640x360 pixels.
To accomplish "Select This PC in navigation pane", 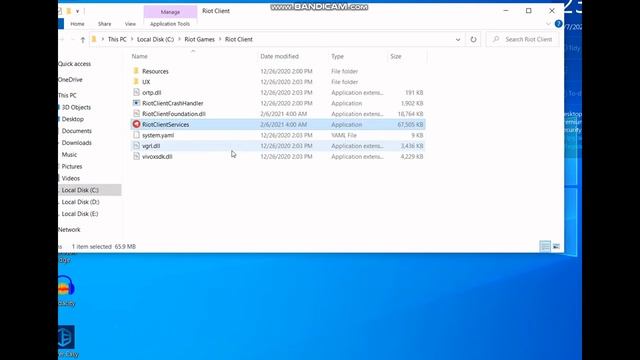I will pos(67,95).
